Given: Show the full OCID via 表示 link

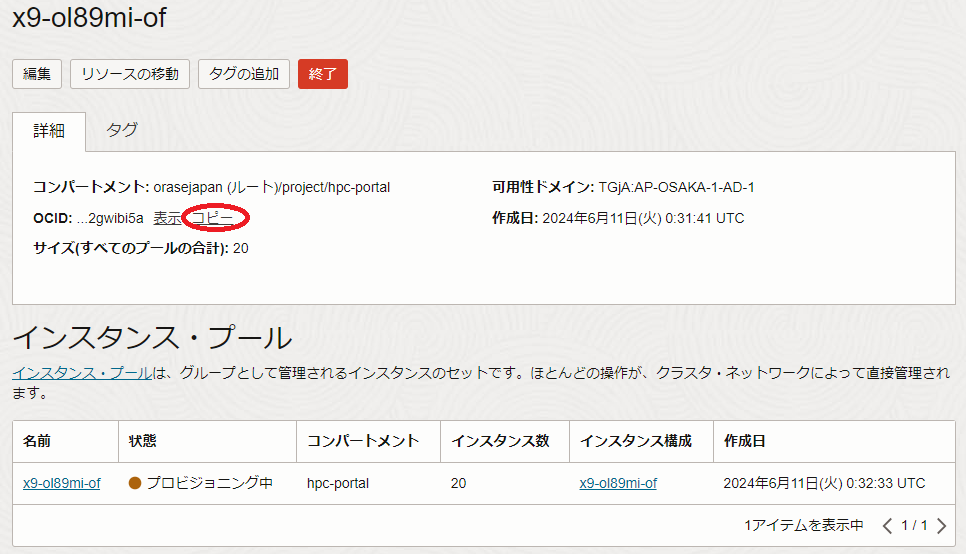Looking at the screenshot, I should click(167, 218).
